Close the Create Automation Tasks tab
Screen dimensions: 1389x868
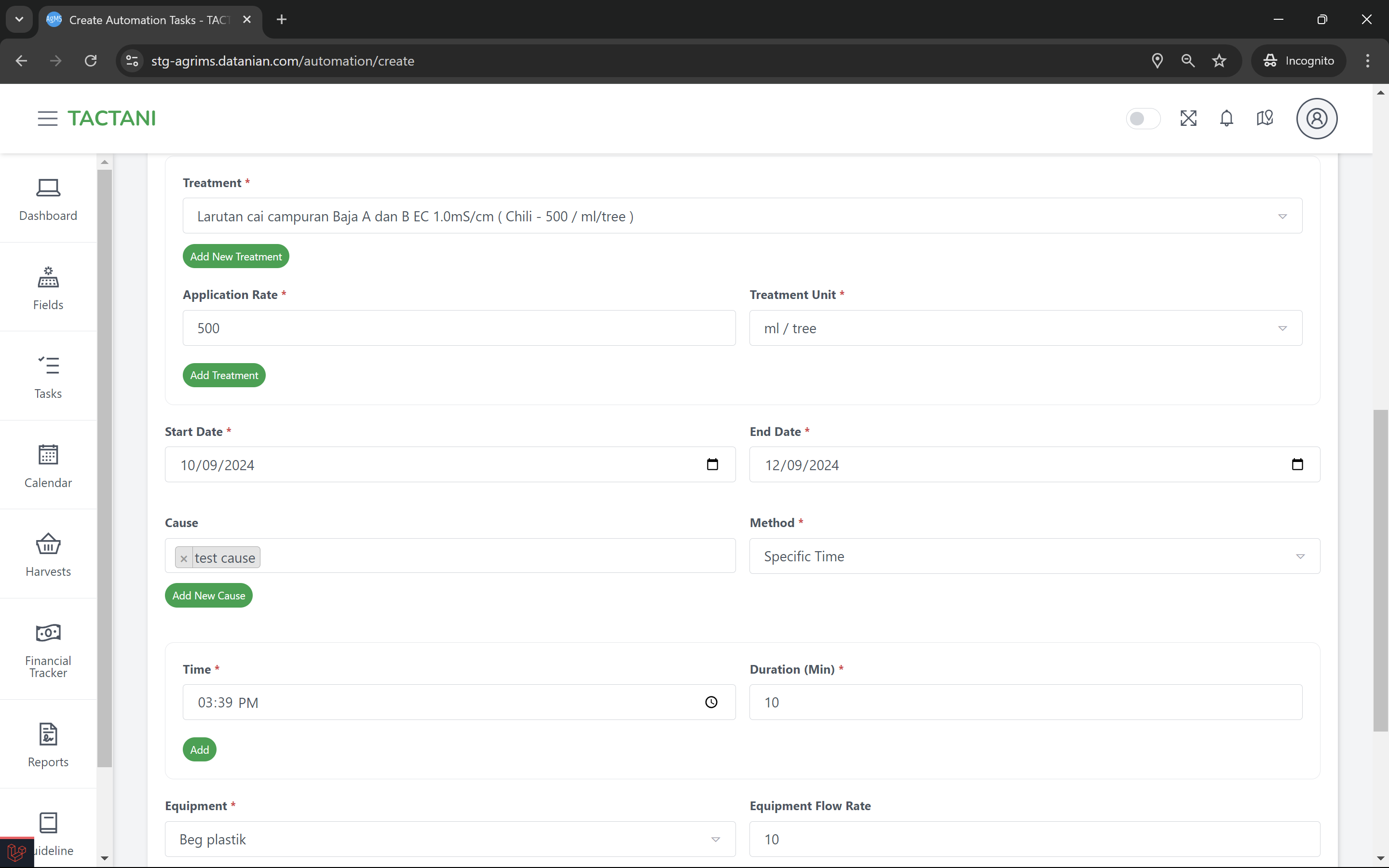pos(247,19)
